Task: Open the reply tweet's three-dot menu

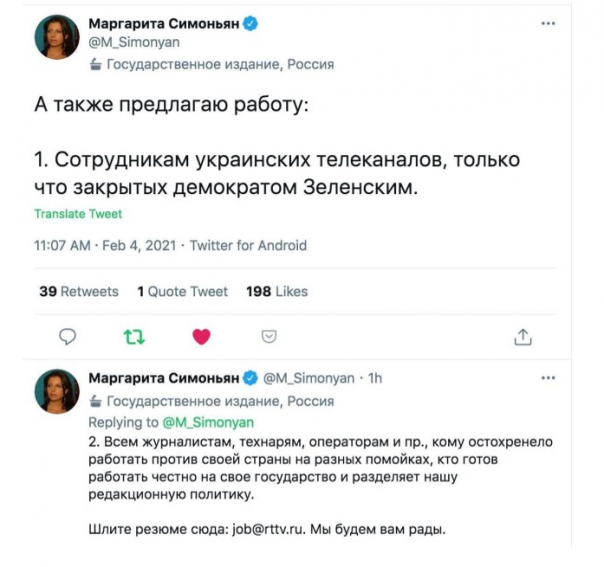Action: click(546, 379)
